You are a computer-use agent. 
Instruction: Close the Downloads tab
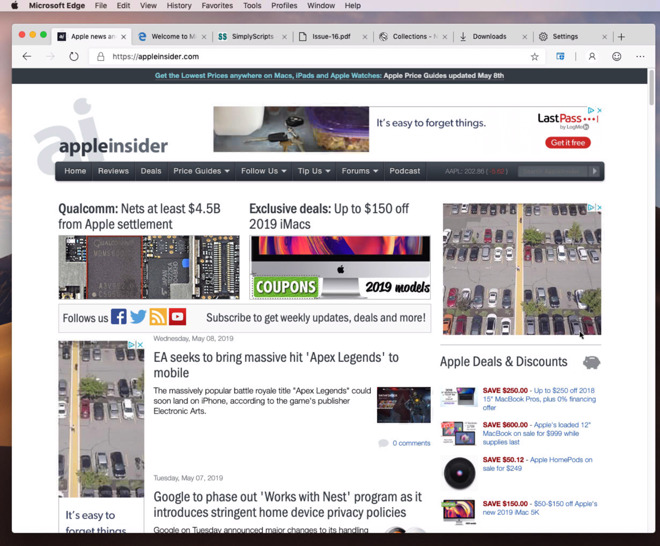click(524, 37)
